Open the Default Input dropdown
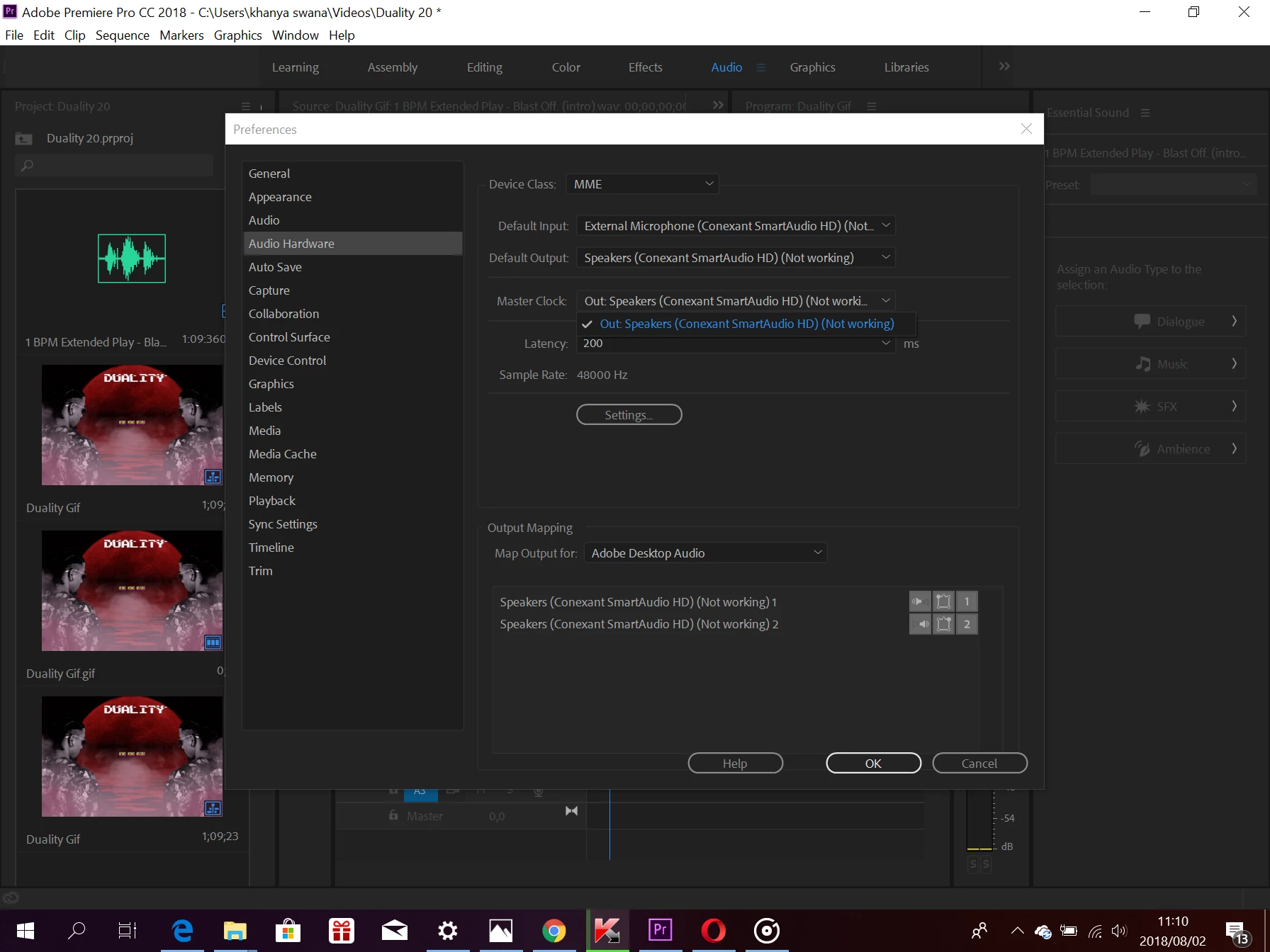Viewport: 1270px width, 952px height. pyautogui.click(x=736, y=226)
